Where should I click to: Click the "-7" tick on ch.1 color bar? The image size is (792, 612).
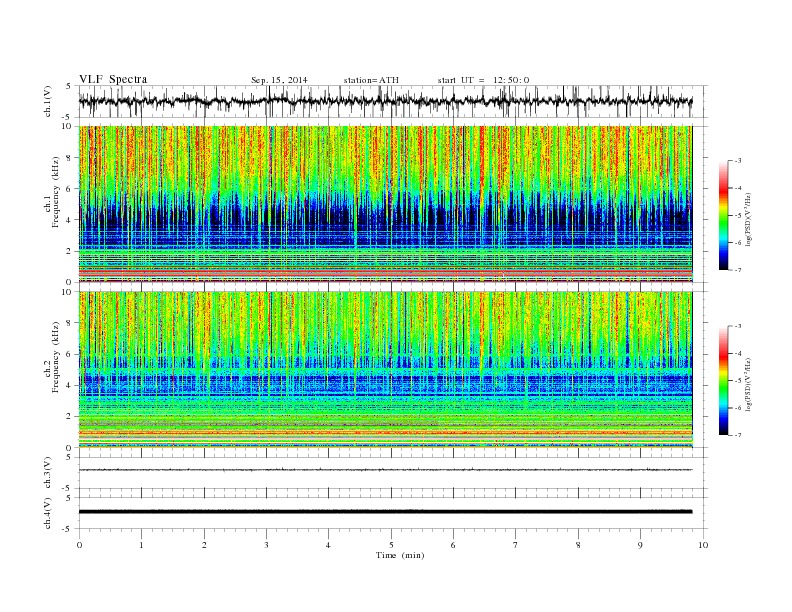tap(737, 270)
